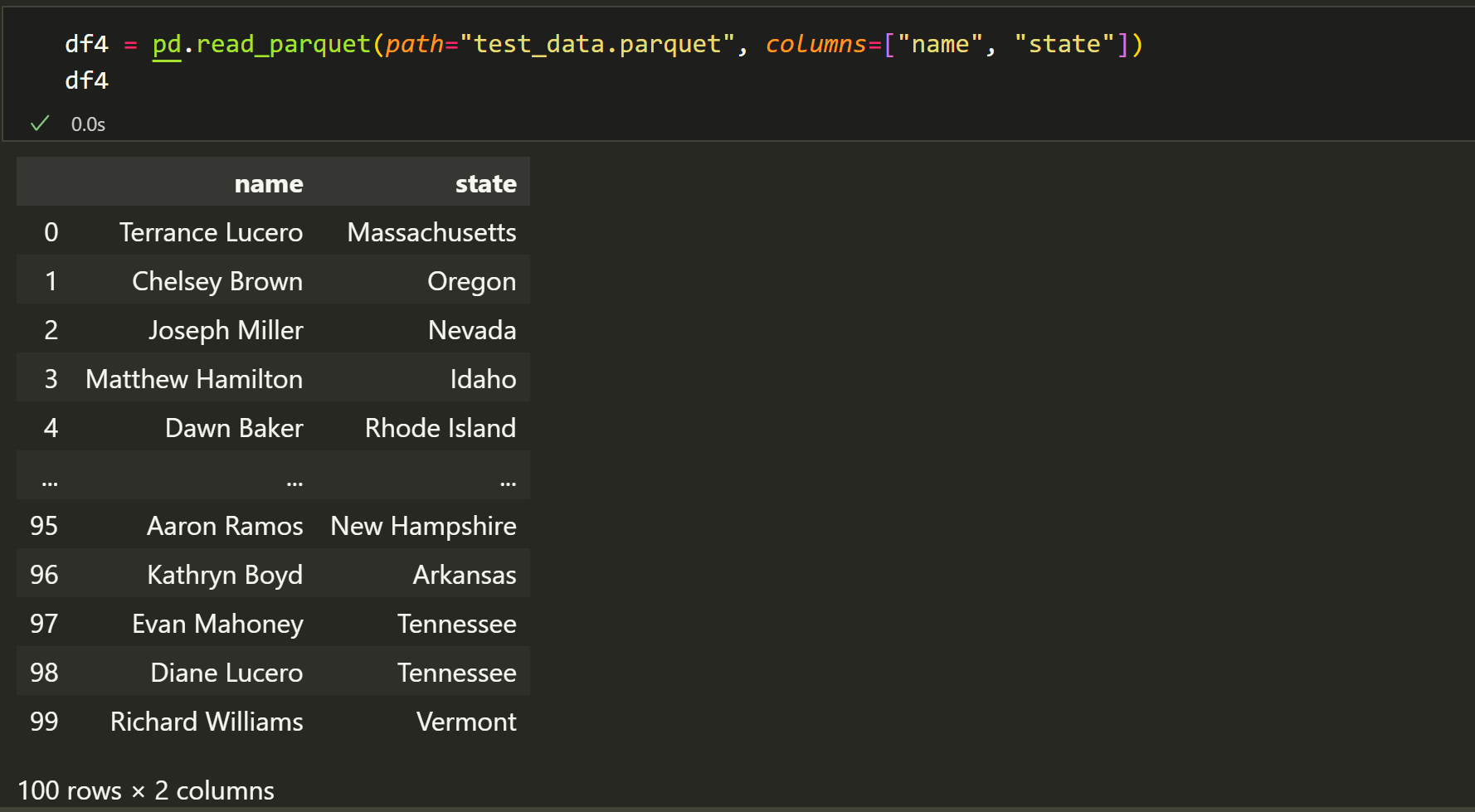This screenshot has width=1475, height=812.
Task: Click row index 3
Action: click(x=51, y=379)
